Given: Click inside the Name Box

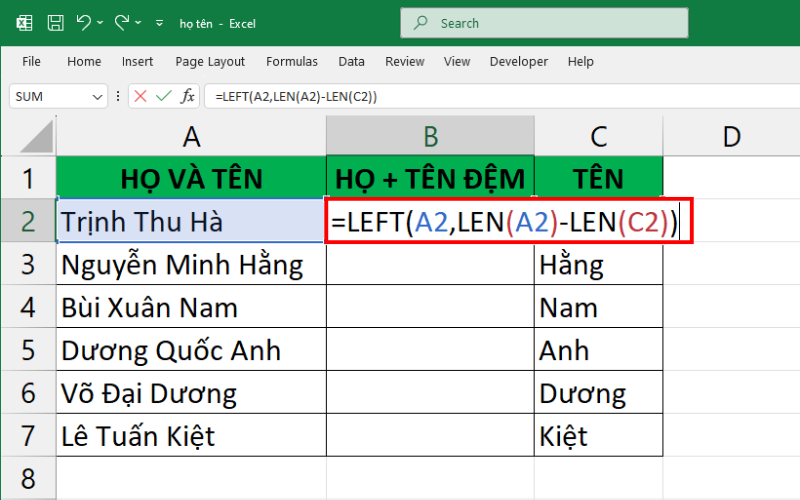Looking at the screenshot, I should click(x=51, y=96).
